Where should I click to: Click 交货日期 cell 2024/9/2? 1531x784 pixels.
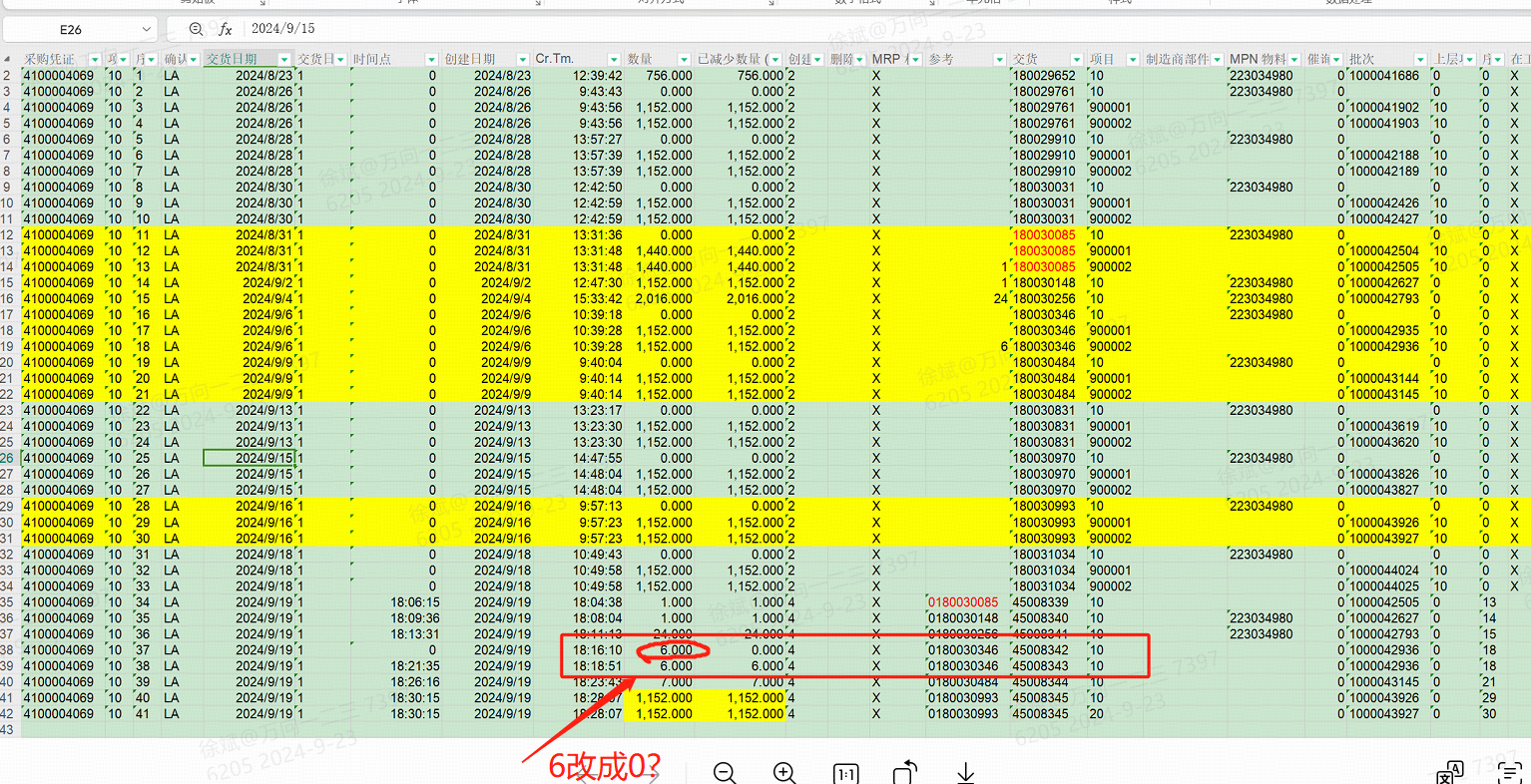pyautogui.click(x=249, y=283)
